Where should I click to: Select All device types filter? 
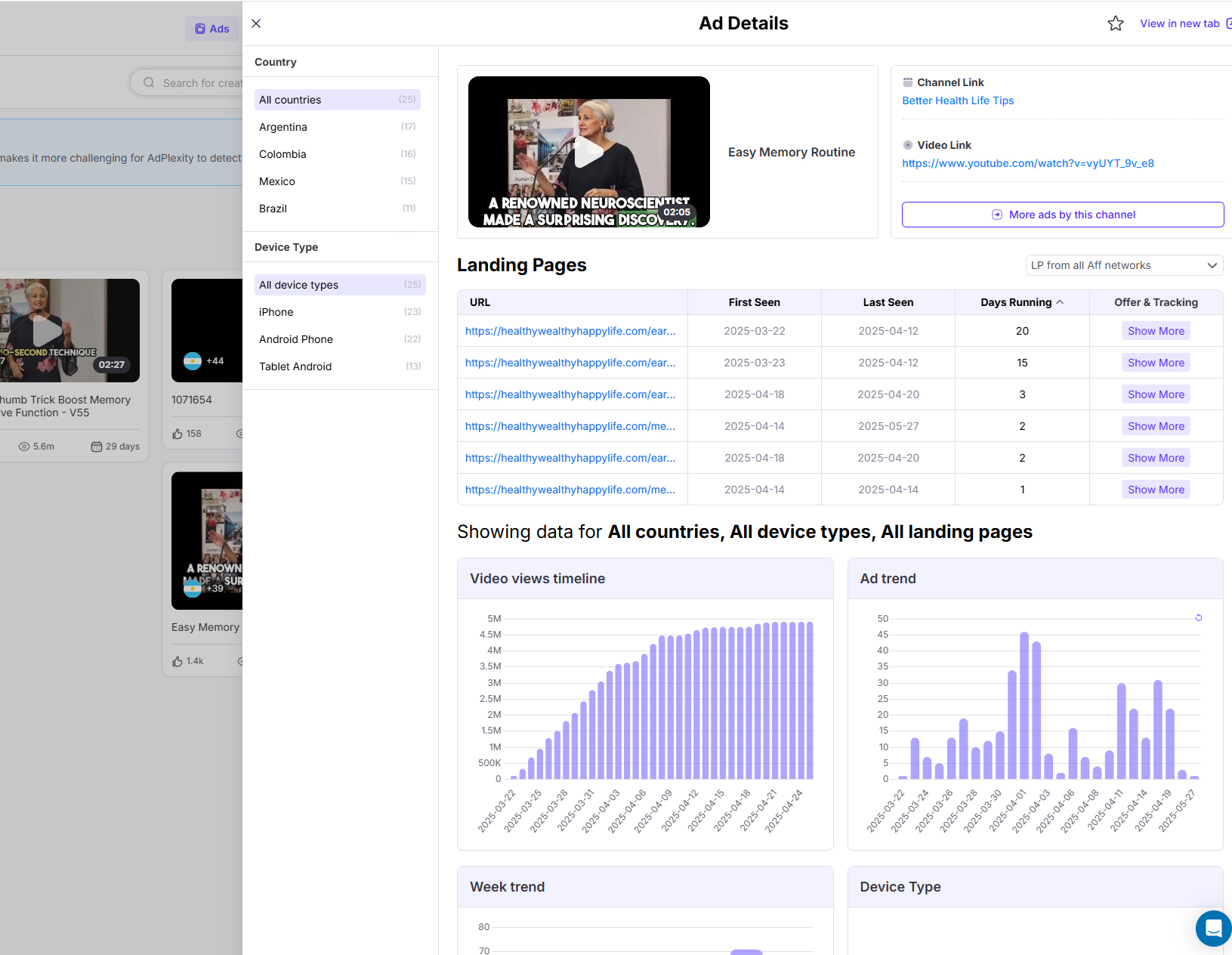point(340,285)
